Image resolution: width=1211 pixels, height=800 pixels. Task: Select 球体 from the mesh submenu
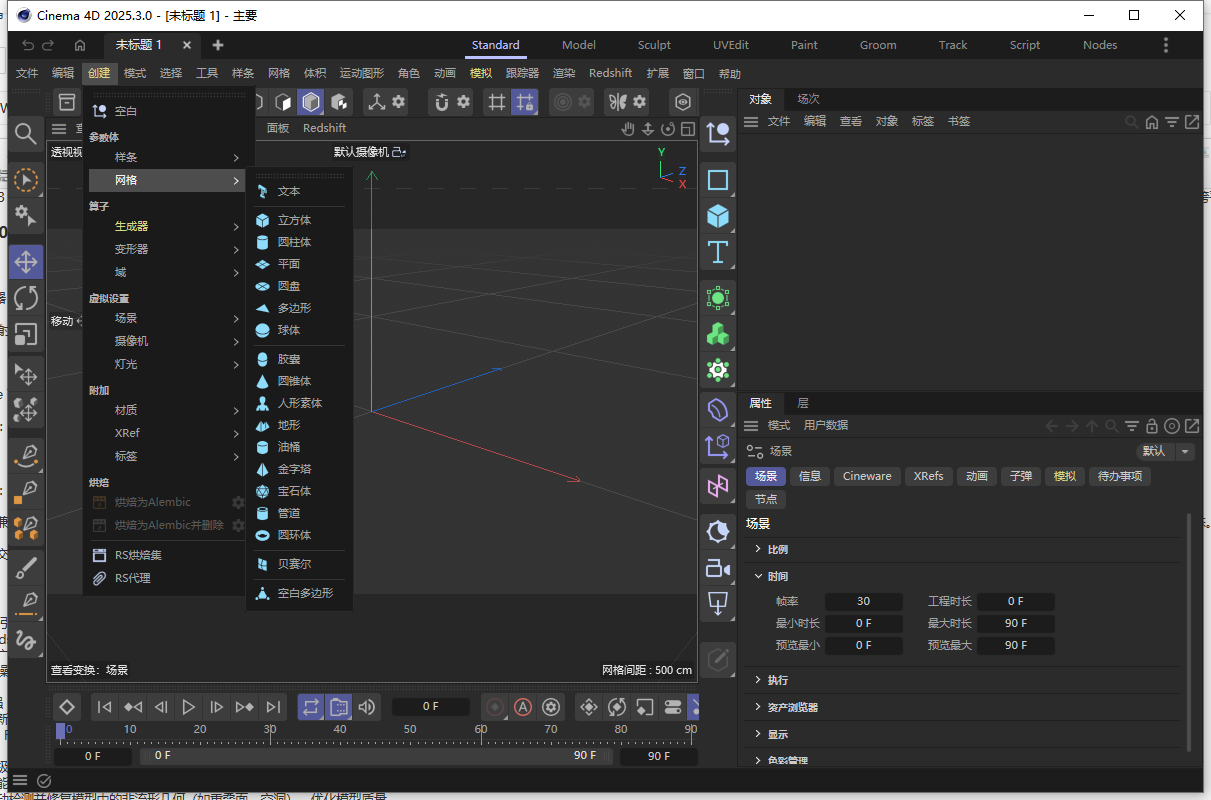290,330
